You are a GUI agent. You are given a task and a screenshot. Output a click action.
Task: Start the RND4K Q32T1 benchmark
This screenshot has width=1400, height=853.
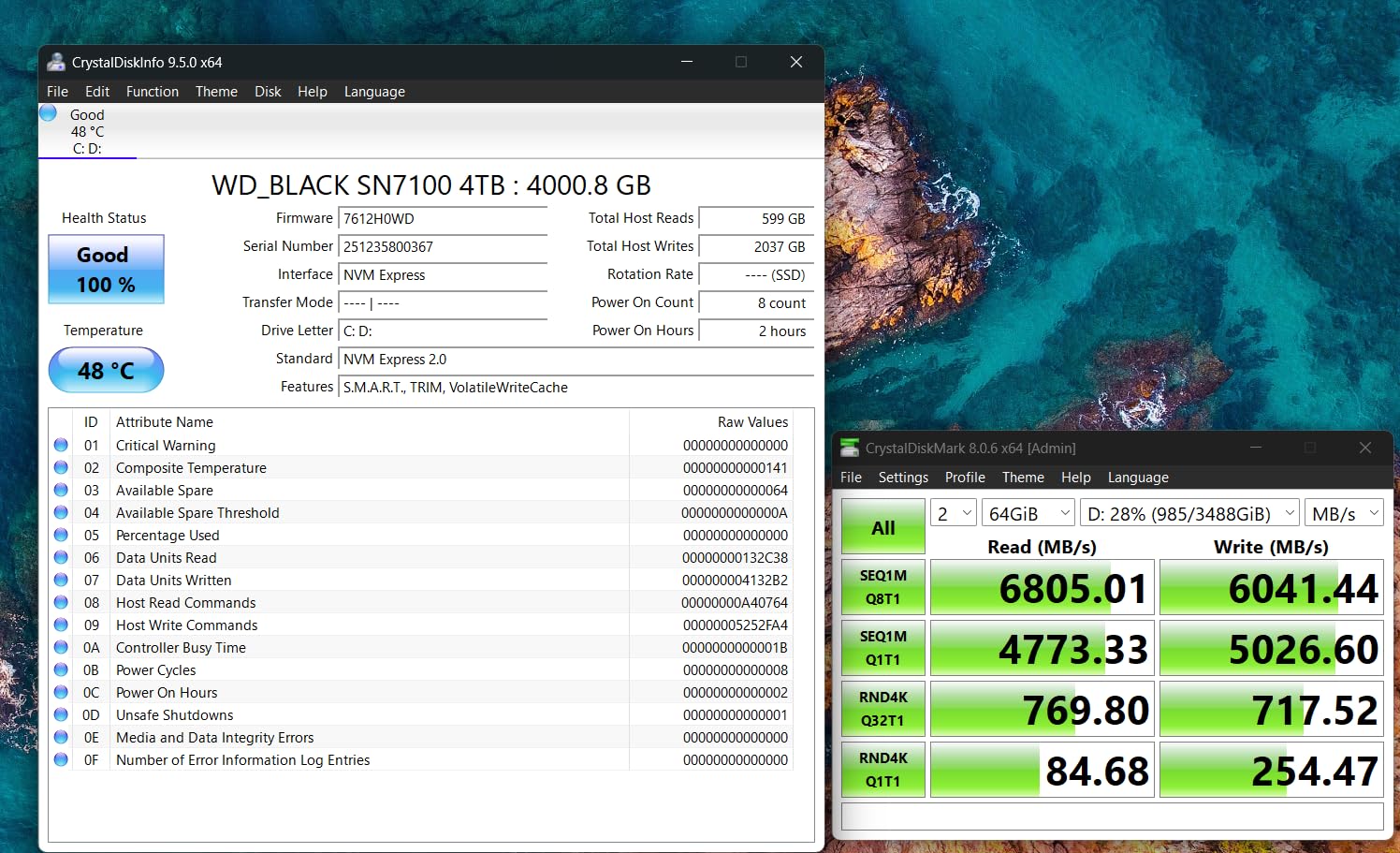point(882,708)
